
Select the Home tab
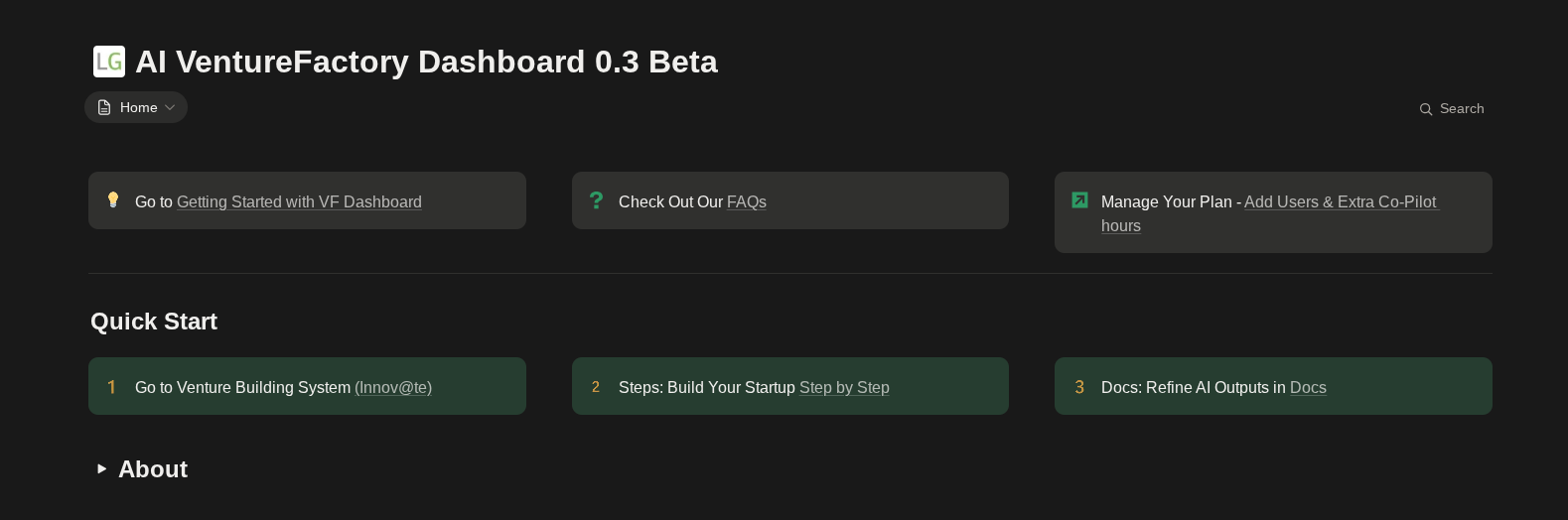point(138,107)
